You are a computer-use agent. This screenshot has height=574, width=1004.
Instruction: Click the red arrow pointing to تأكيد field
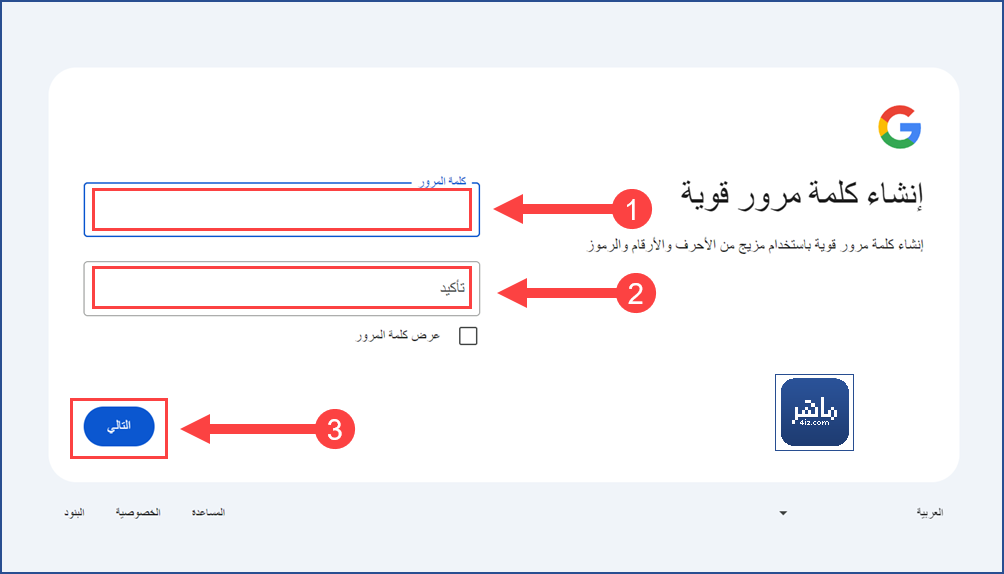pos(558,293)
